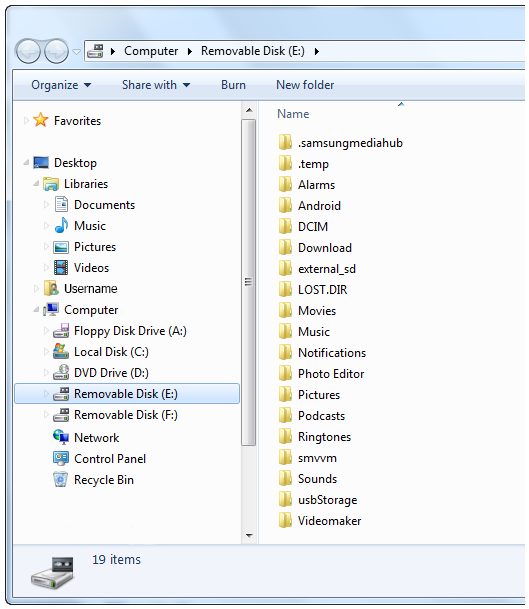Click the Music library note icon

[61, 225]
